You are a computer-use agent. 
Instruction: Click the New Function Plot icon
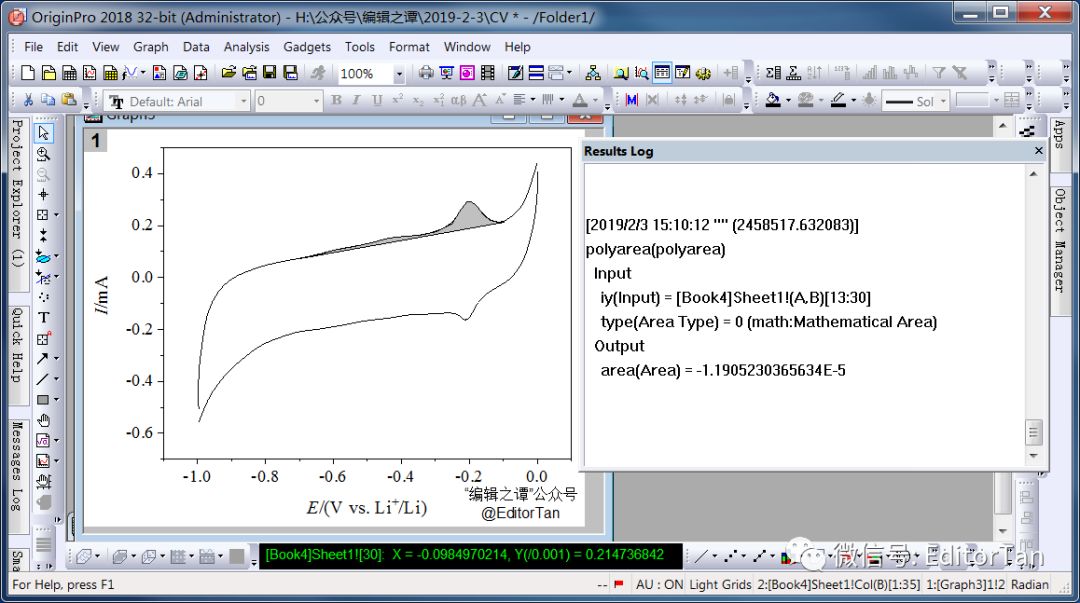[130, 73]
